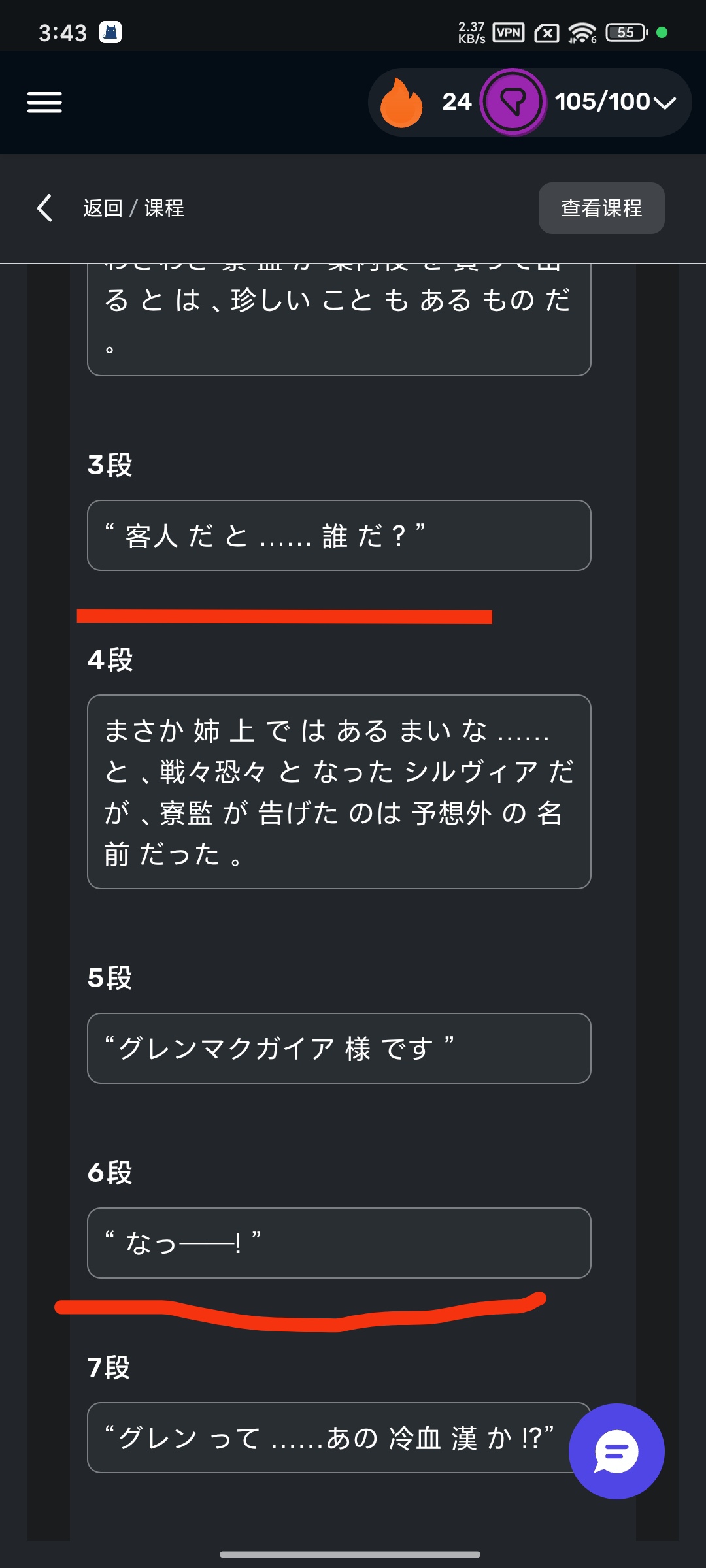Select the 4段 paragraph starting まさか姉上
The image size is (706, 1568).
[339, 791]
